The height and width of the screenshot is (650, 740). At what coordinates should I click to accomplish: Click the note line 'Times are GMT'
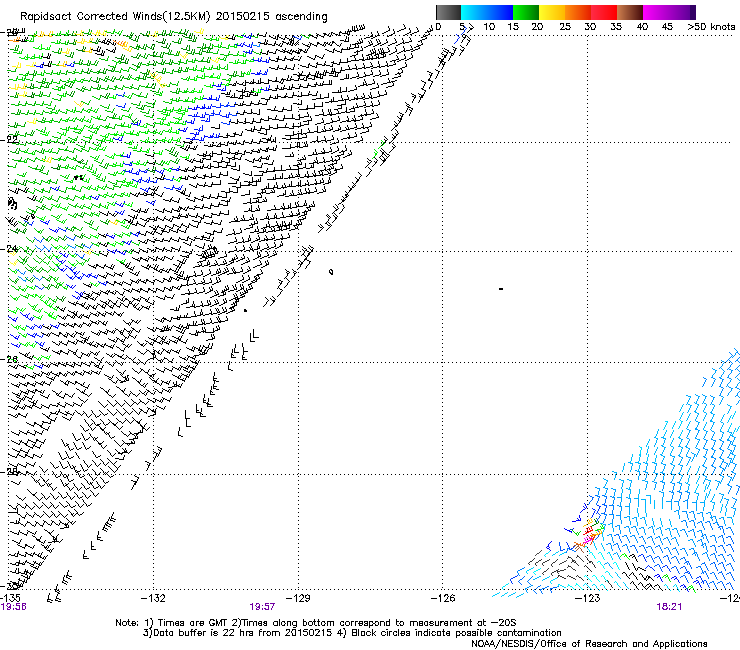click(x=193, y=623)
